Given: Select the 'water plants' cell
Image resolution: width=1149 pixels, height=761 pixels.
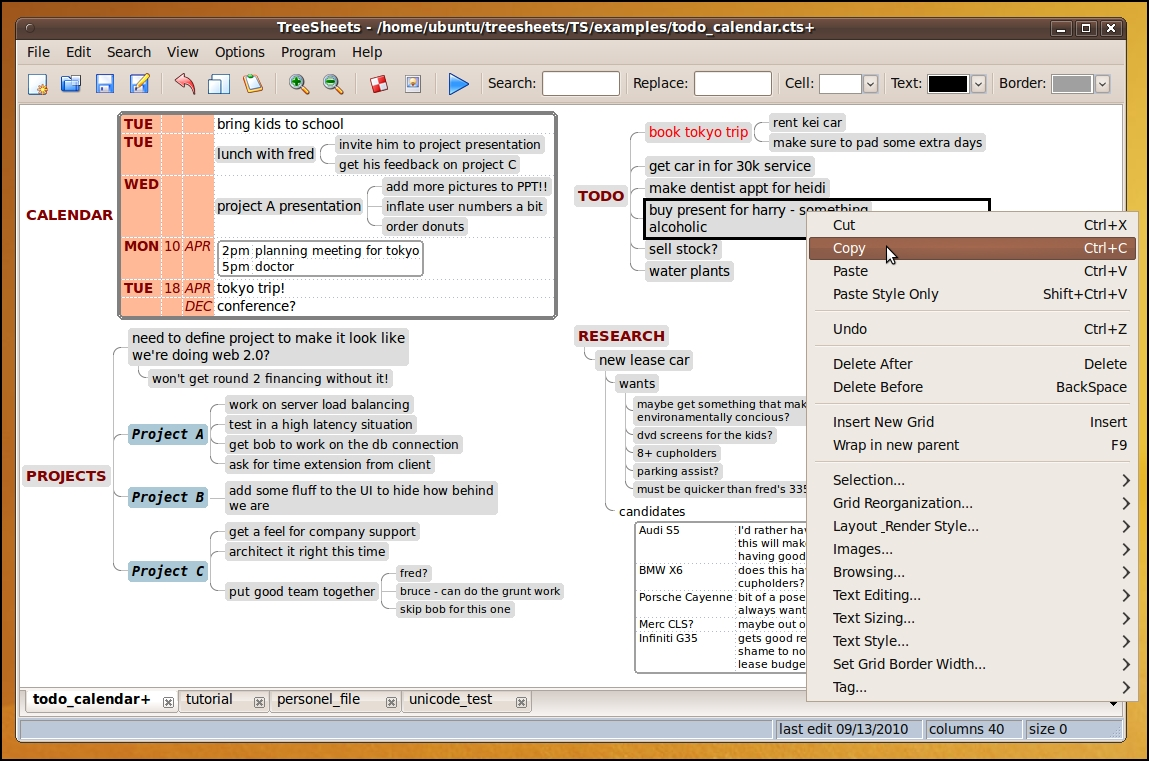Looking at the screenshot, I should (689, 272).
